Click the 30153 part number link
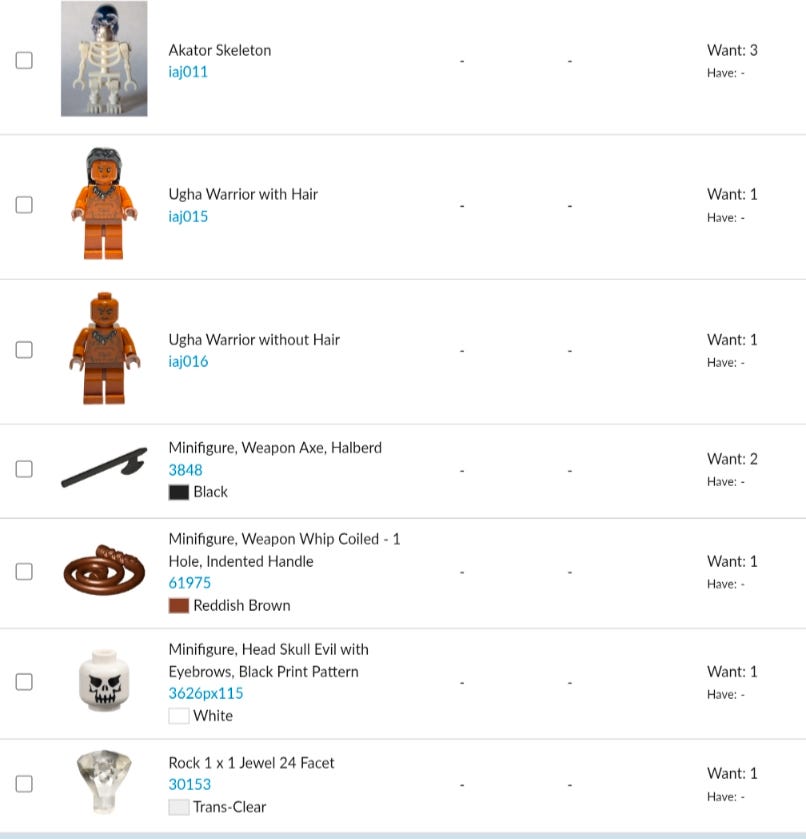The width and height of the screenshot is (806, 839). [189, 784]
